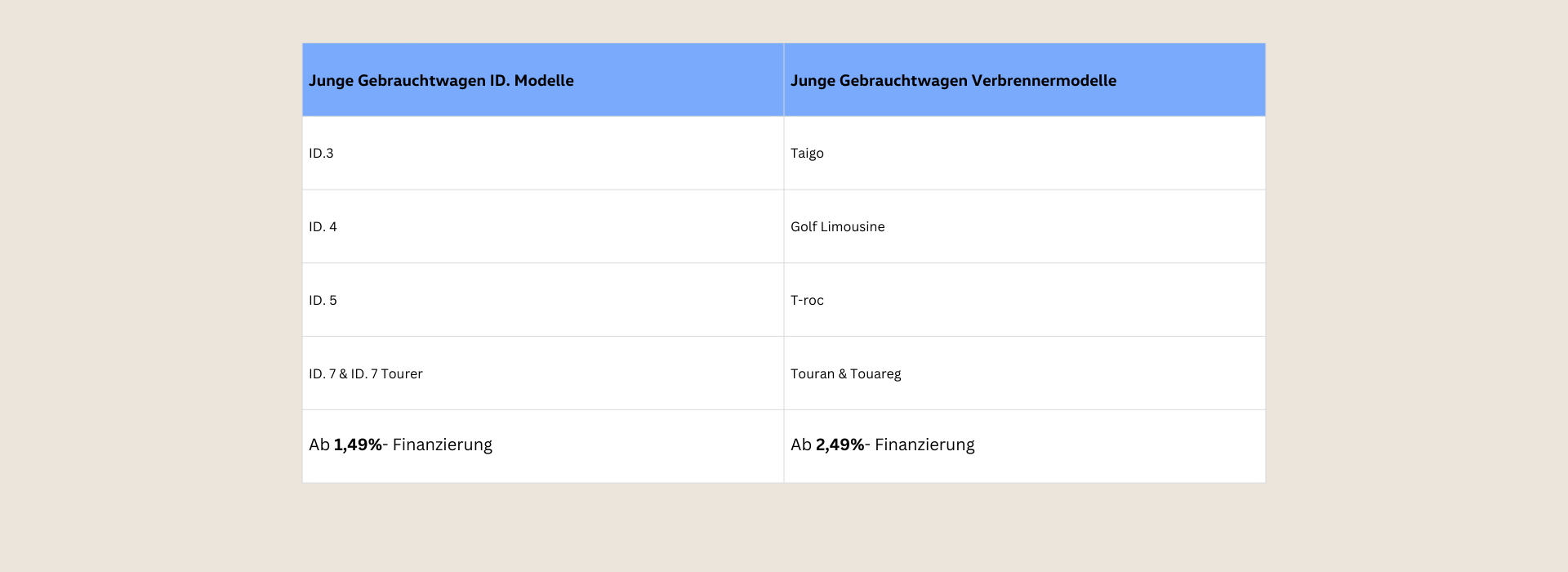The height and width of the screenshot is (572, 1568).
Task: Click the bold 1,49% rate
Action: (358, 445)
